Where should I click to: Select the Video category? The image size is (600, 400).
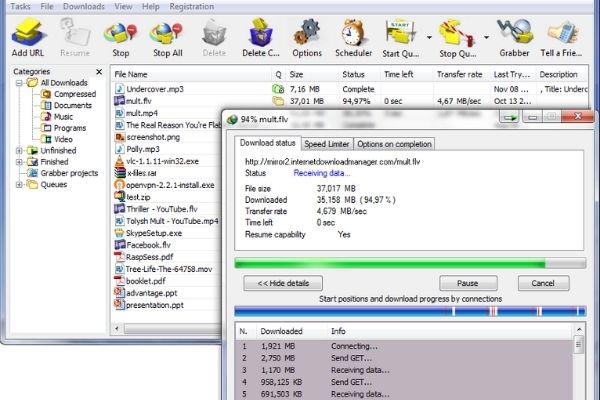click(x=63, y=139)
